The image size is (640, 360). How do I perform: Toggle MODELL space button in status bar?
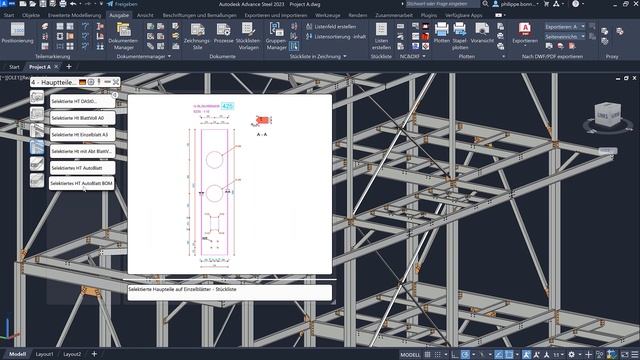(410, 355)
